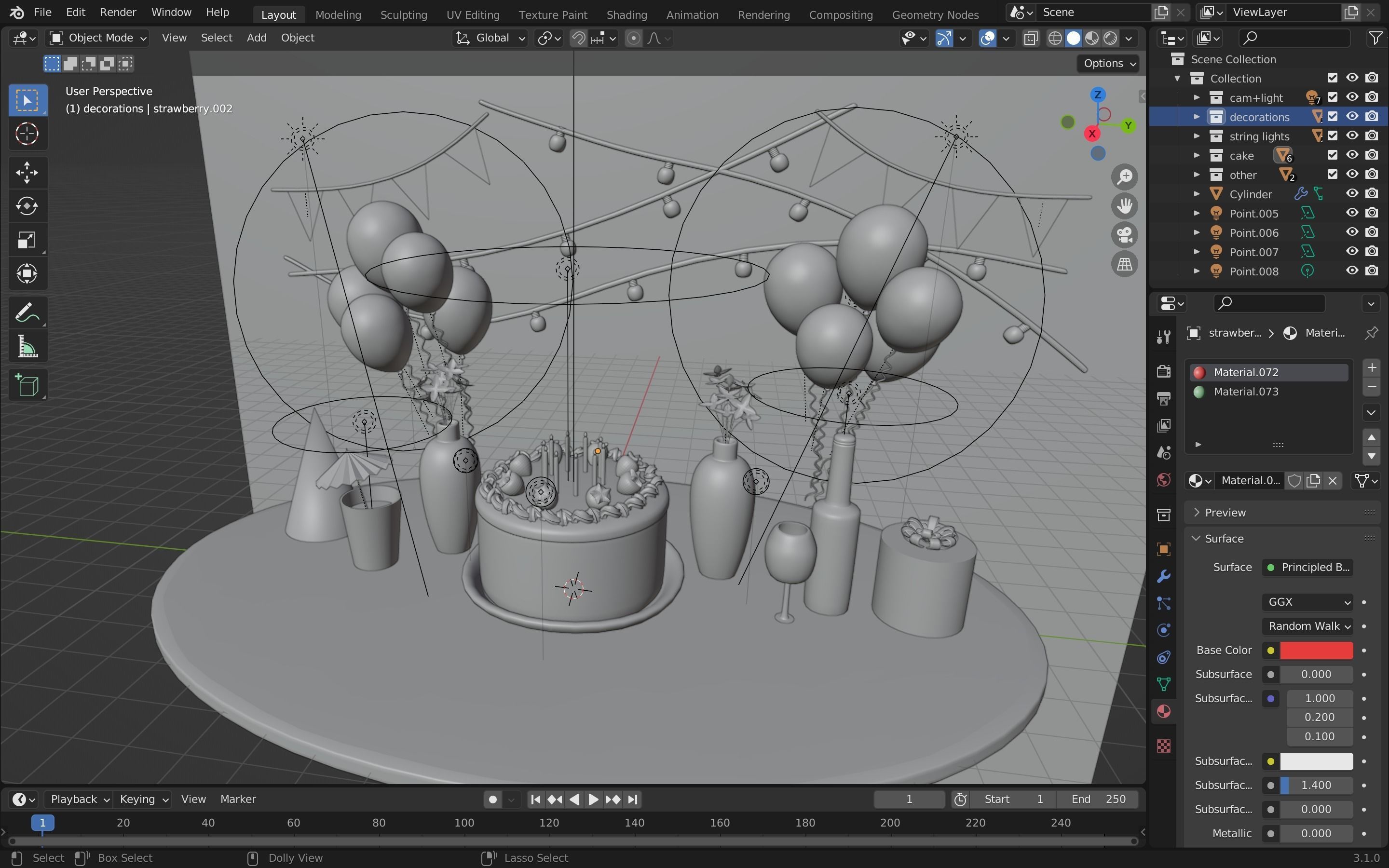Viewport: 1389px width, 868px height.
Task: Open Texture properties tab
Action: pyautogui.click(x=1163, y=746)
